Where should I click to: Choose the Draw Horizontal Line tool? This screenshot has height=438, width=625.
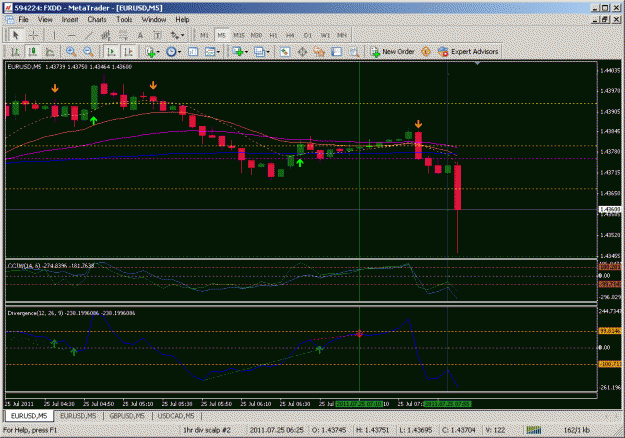[x=71, y=35]
